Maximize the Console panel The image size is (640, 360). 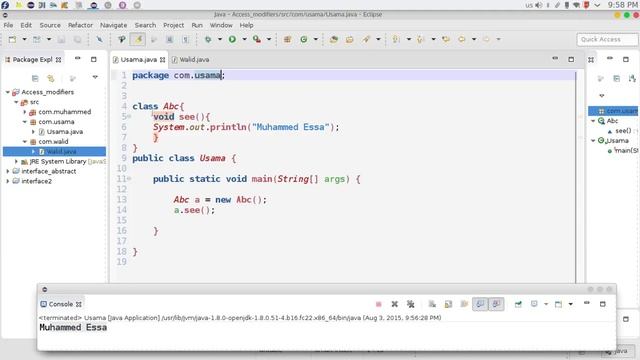602,304
